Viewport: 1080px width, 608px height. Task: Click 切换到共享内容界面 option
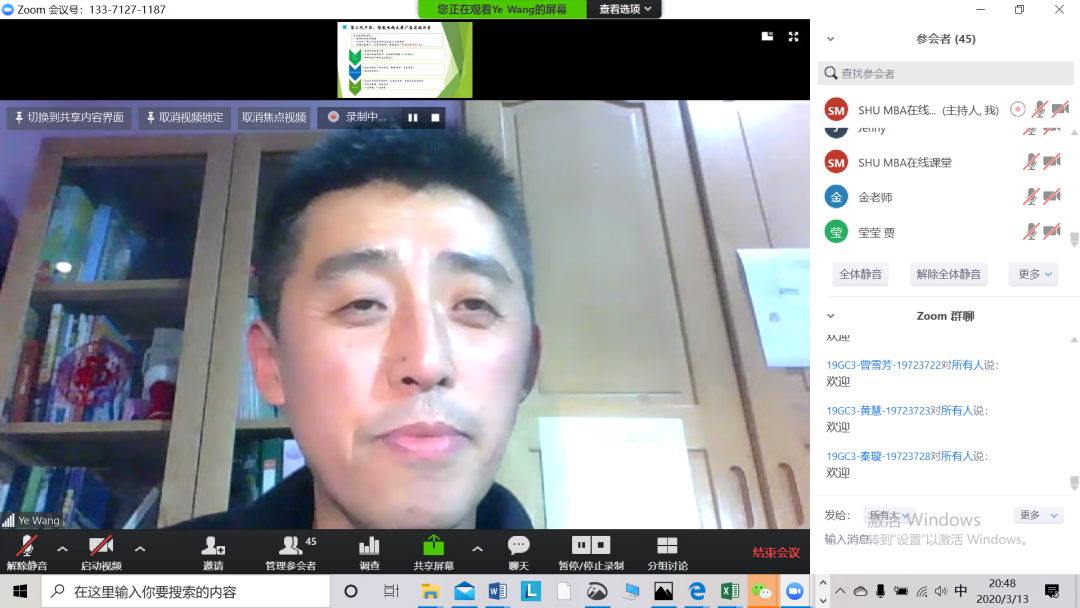point(69,117)
